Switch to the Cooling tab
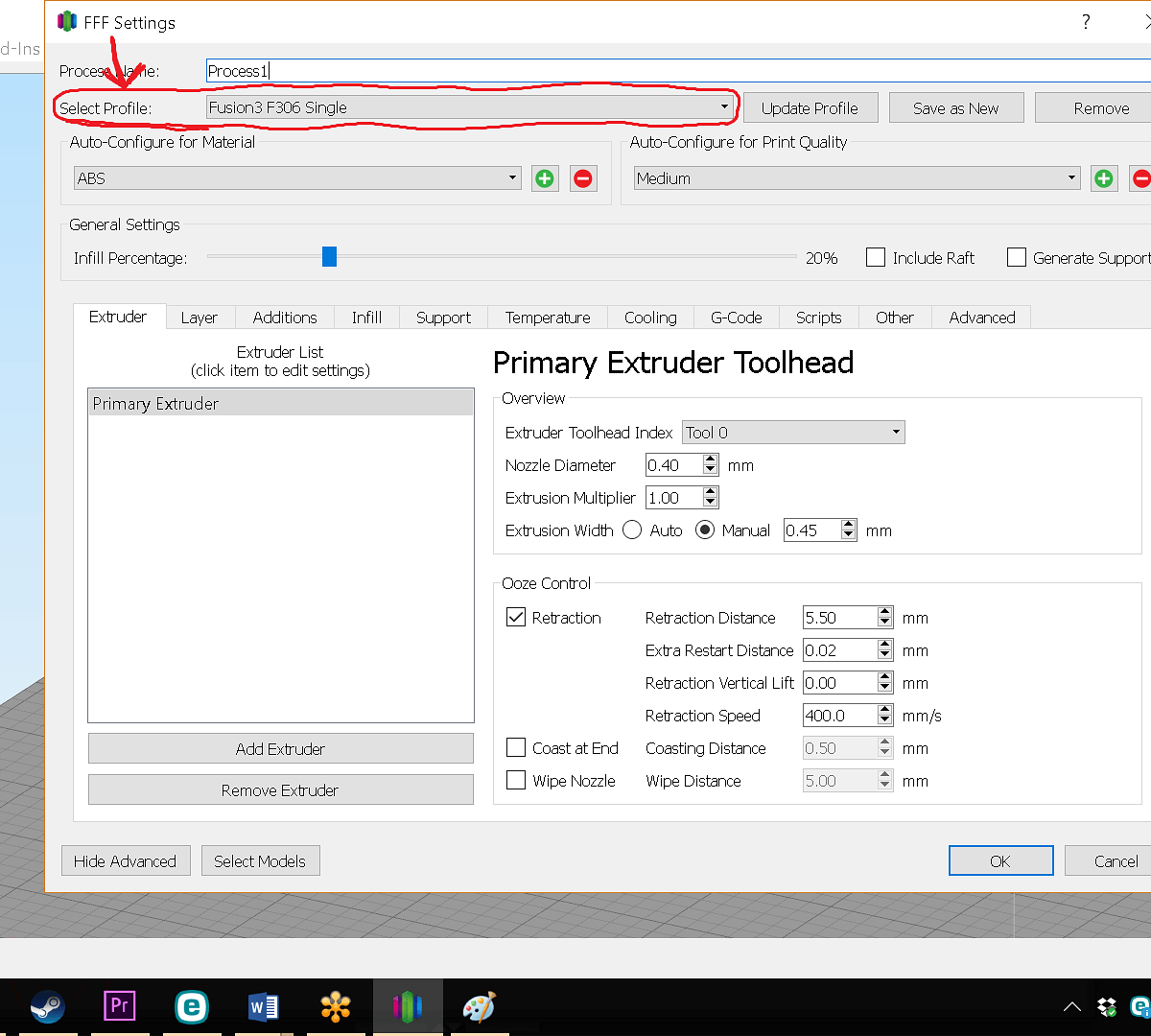Viewport: 1151px width, 1036px height. (x=650, y=318)
